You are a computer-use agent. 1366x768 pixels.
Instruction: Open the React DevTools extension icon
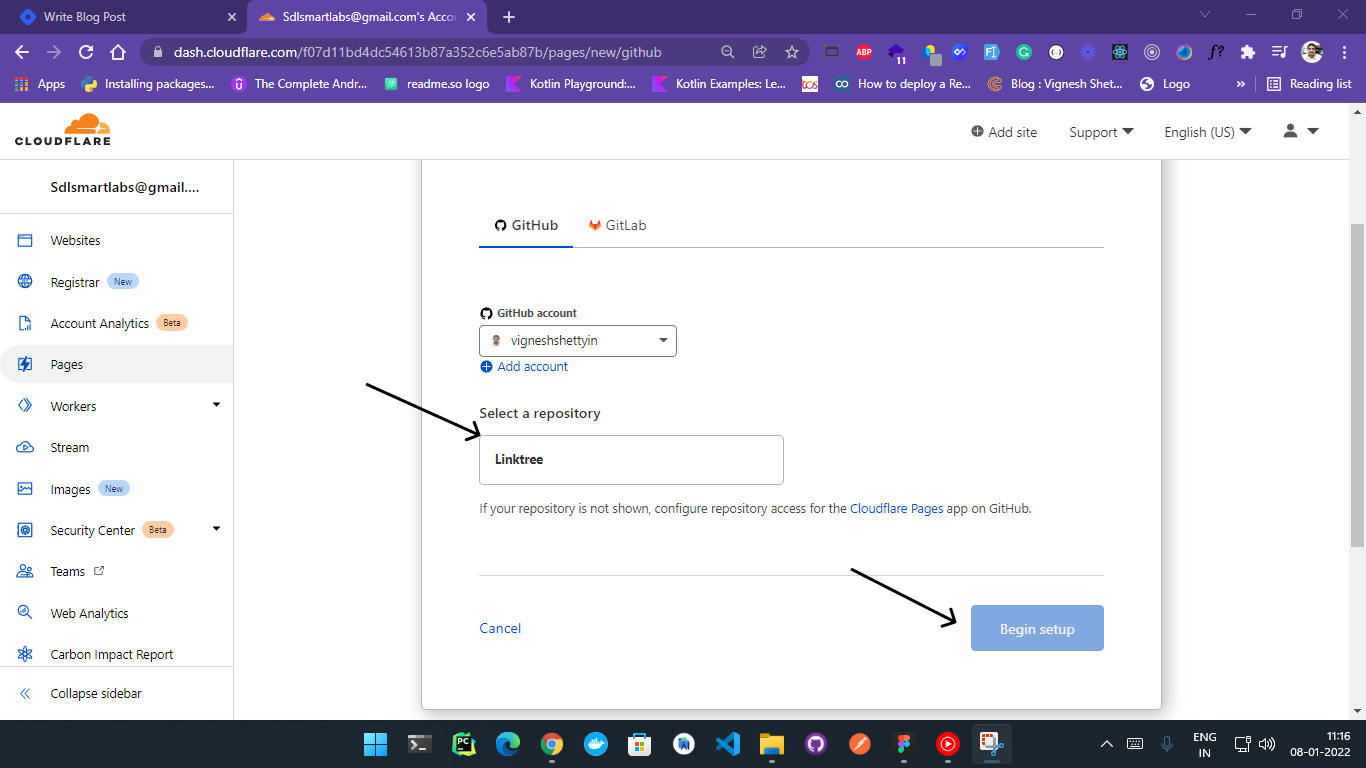[x=1120, y=52]
